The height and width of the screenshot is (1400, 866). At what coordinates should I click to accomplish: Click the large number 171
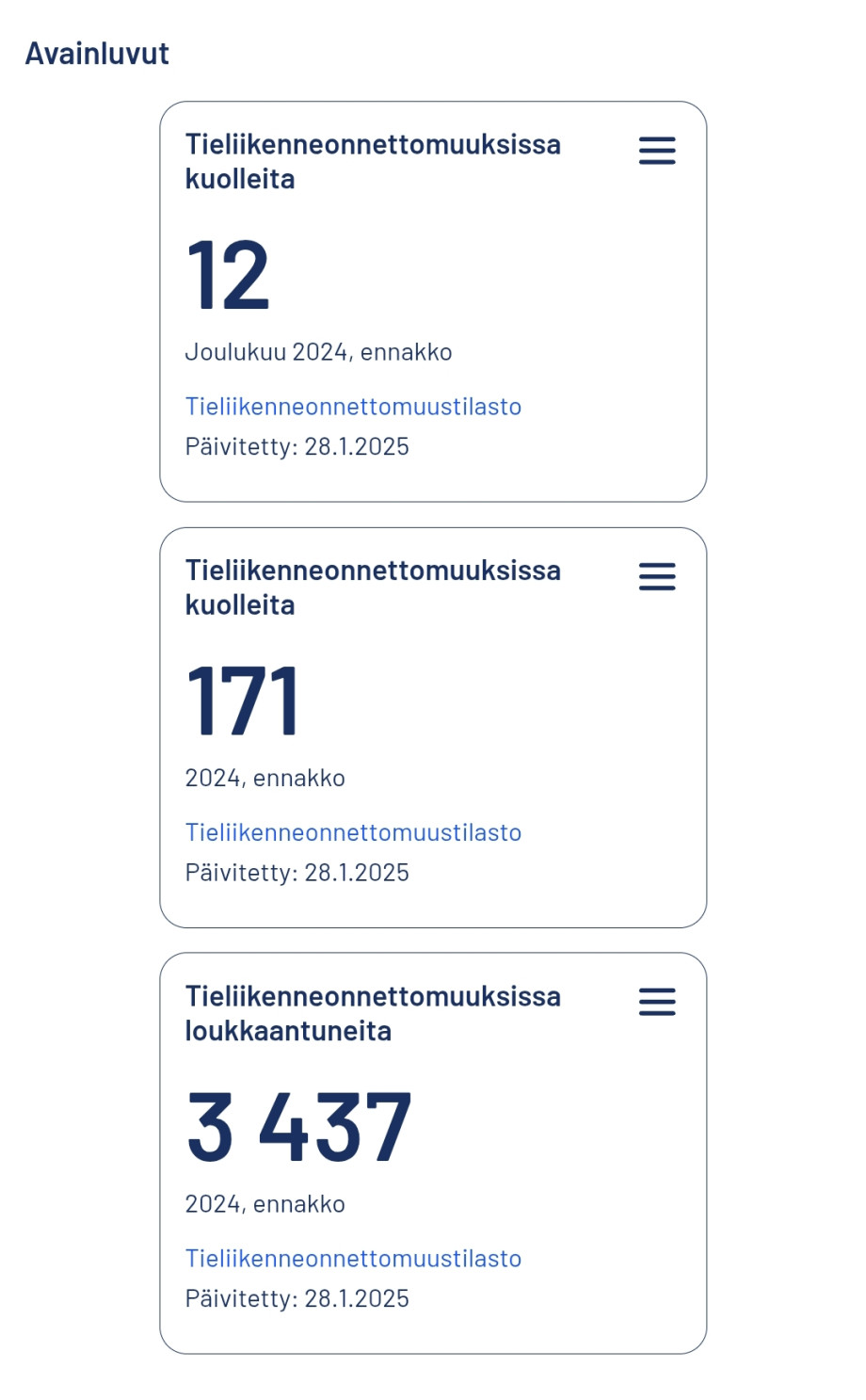click(x=243, y=700)
